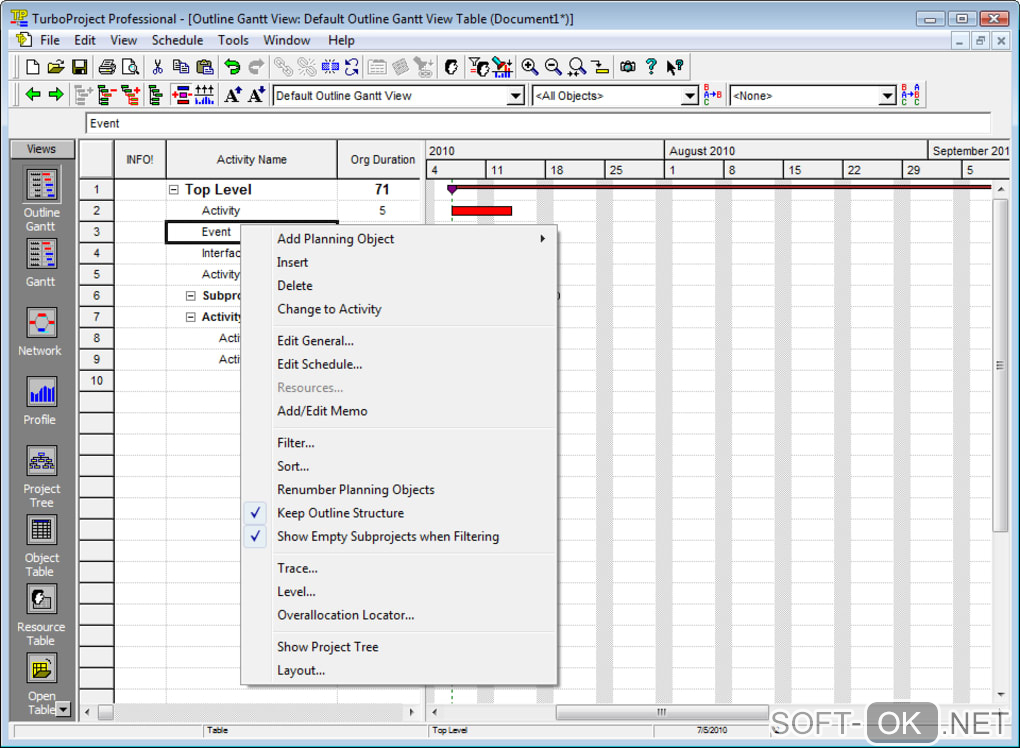Click the Org Duration column header
1020x748 pixels.
(x=382, y=159)
